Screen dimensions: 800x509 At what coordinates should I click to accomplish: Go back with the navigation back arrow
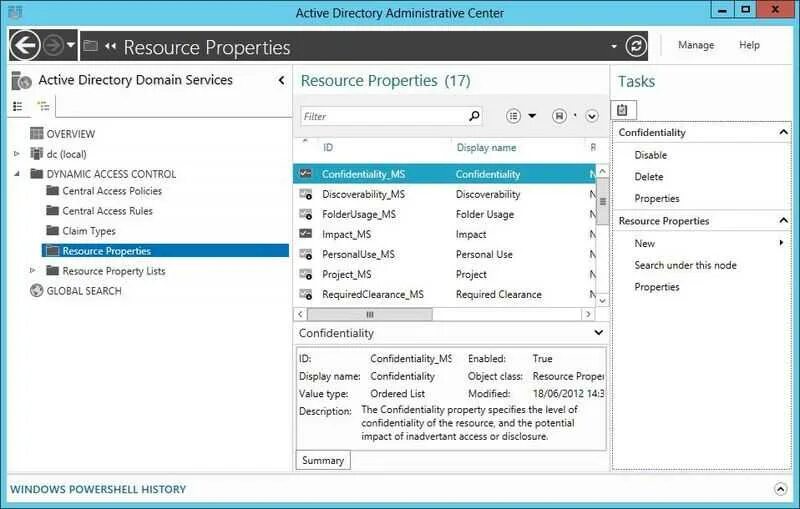pos(24,46)
